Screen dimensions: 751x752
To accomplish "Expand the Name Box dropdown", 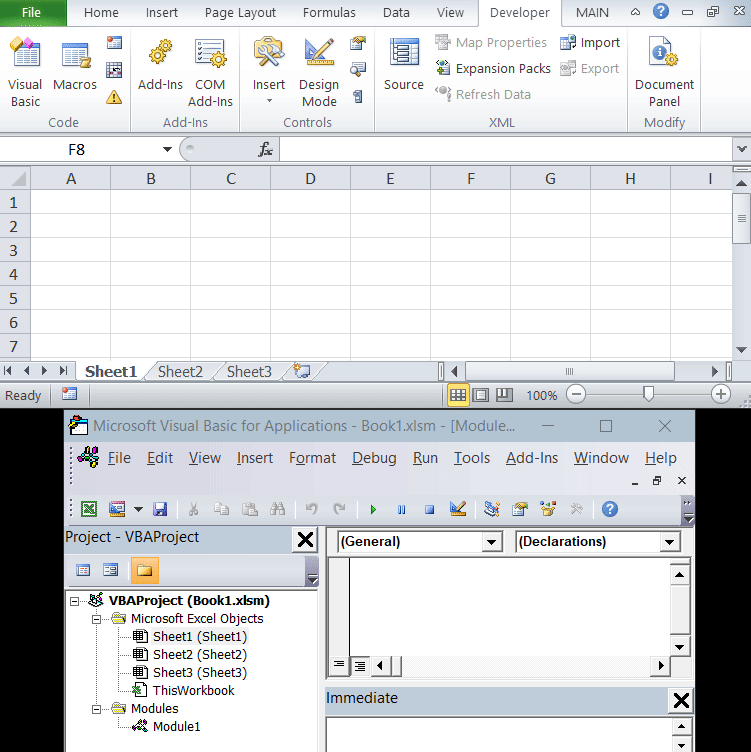I will (x=167, y=149).
